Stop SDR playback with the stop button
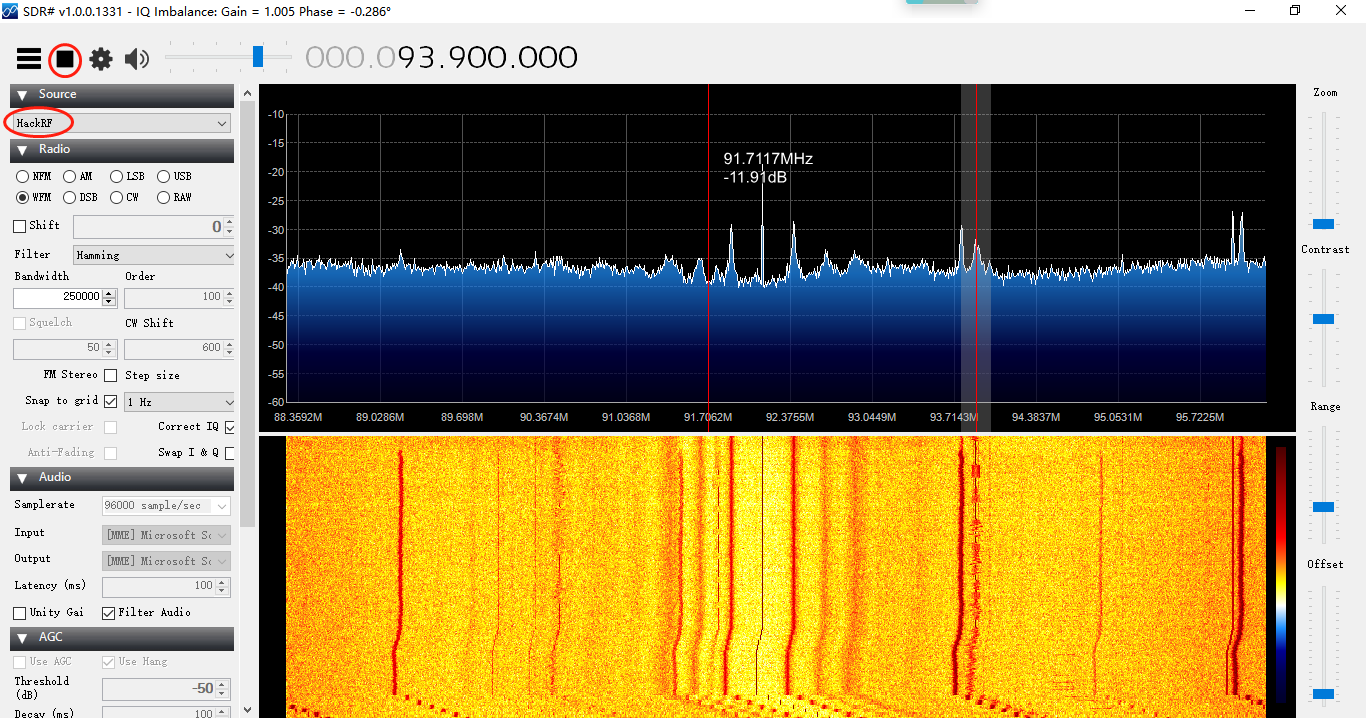The width and height of the screenshot is (1366, 718). click(x=64, y=59)
